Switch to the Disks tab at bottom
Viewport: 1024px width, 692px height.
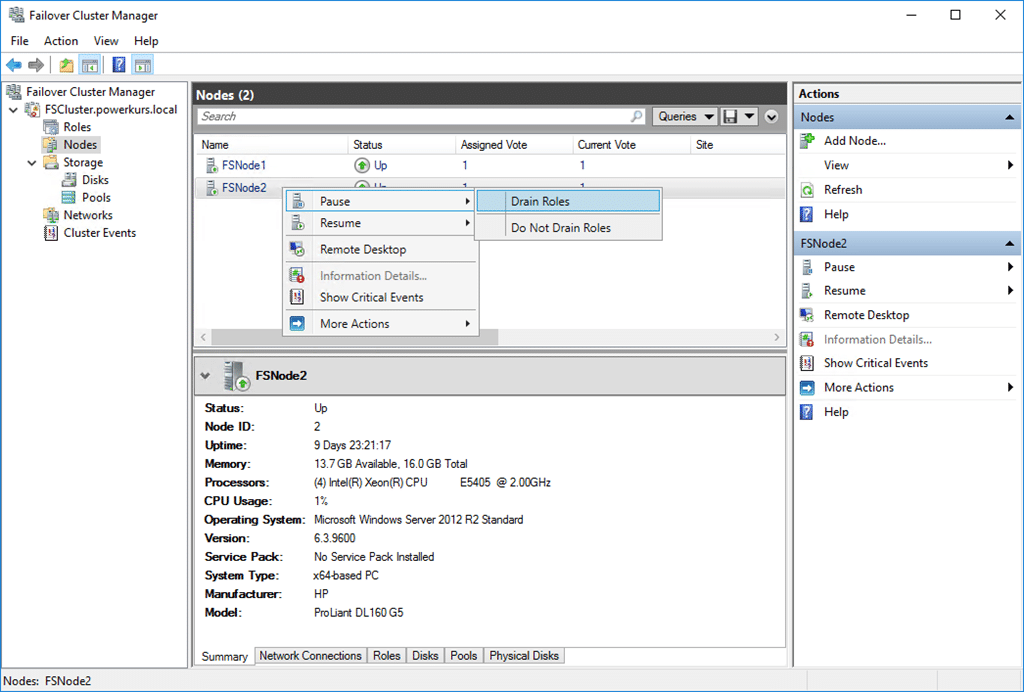click(425, 655)
